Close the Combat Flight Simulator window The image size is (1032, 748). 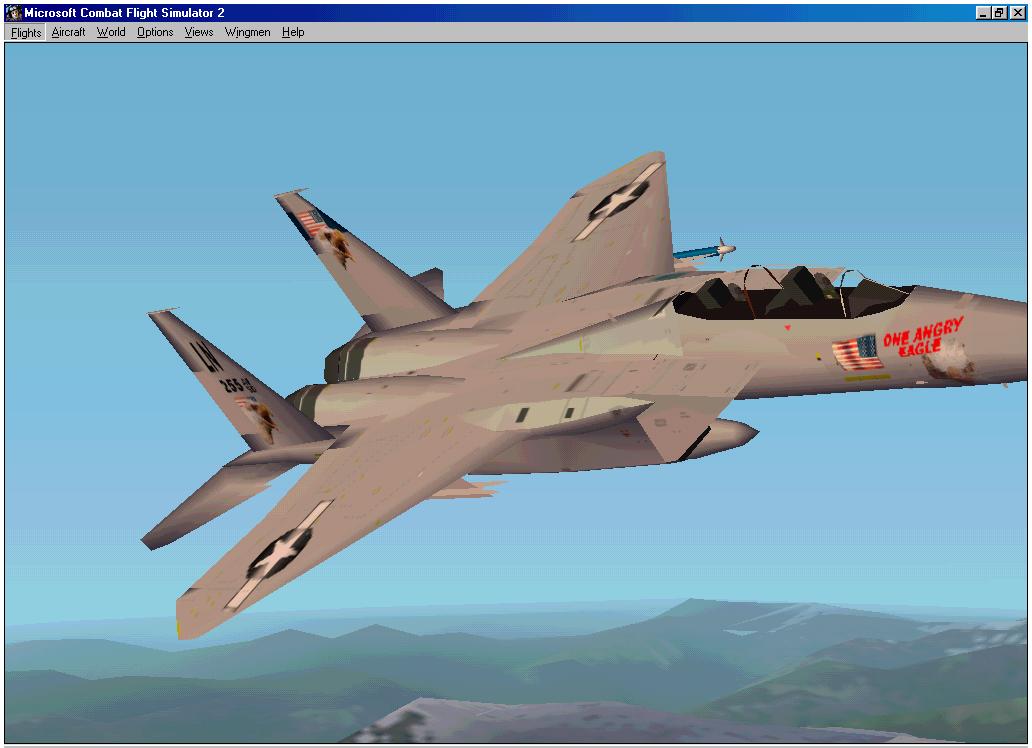tap(1018, 13)
